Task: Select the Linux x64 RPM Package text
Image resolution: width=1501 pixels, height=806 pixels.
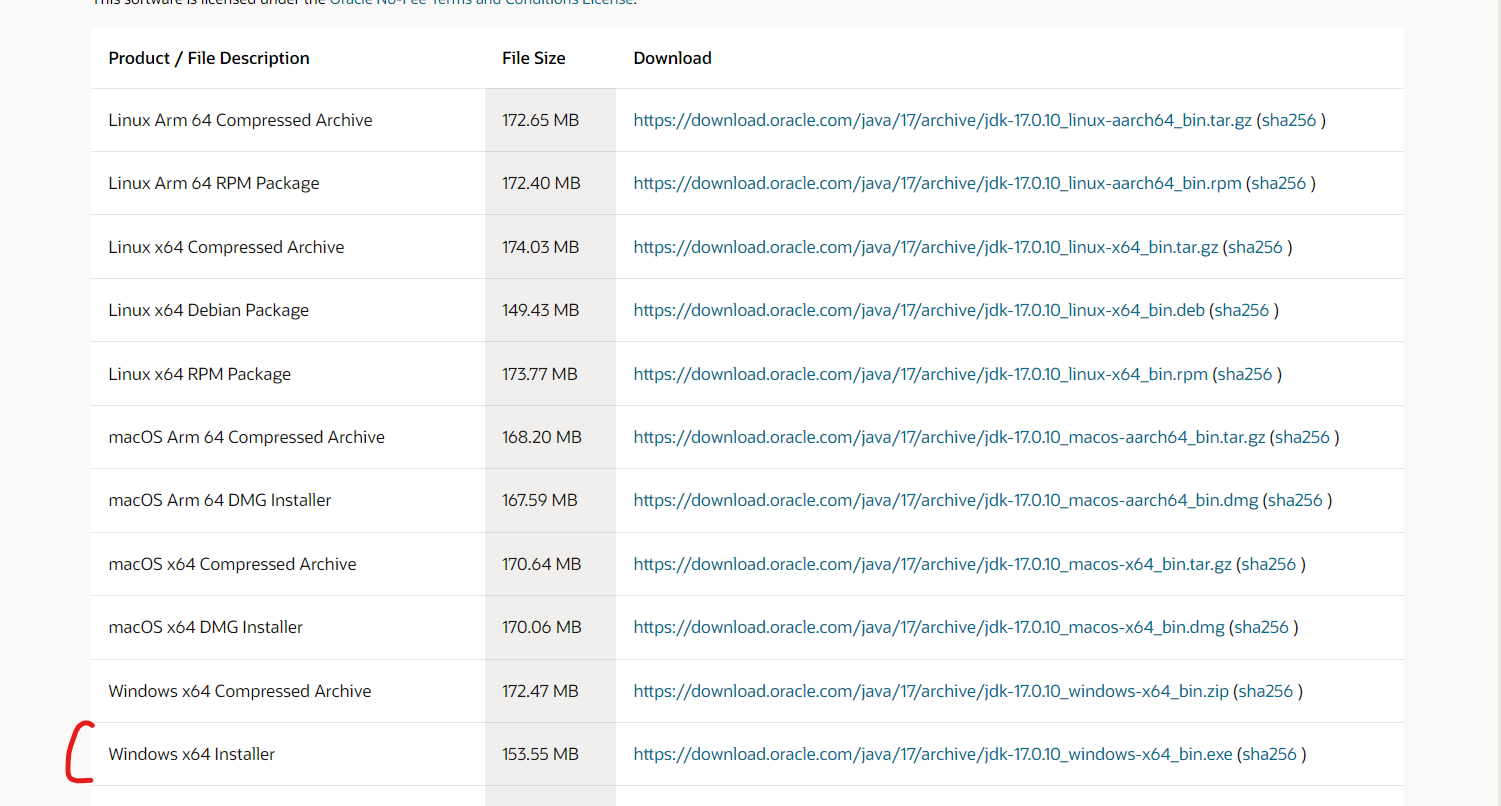Action: tap(200, 374)
